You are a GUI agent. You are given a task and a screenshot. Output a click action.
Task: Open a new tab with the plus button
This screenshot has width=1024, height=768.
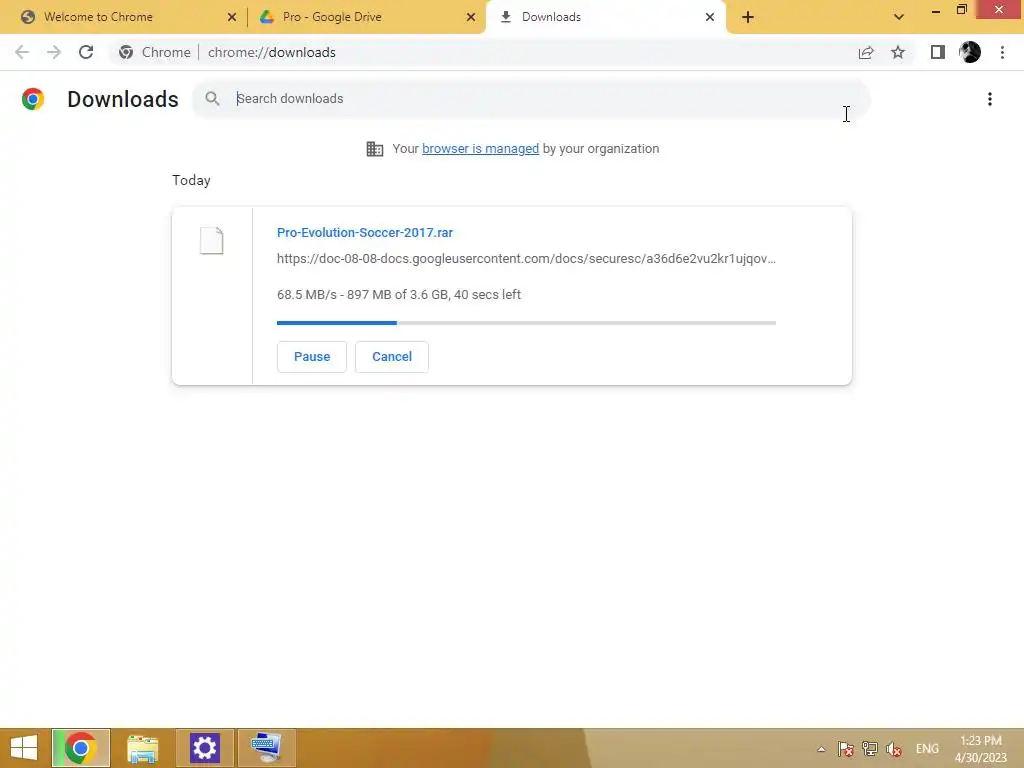(748, 17)
